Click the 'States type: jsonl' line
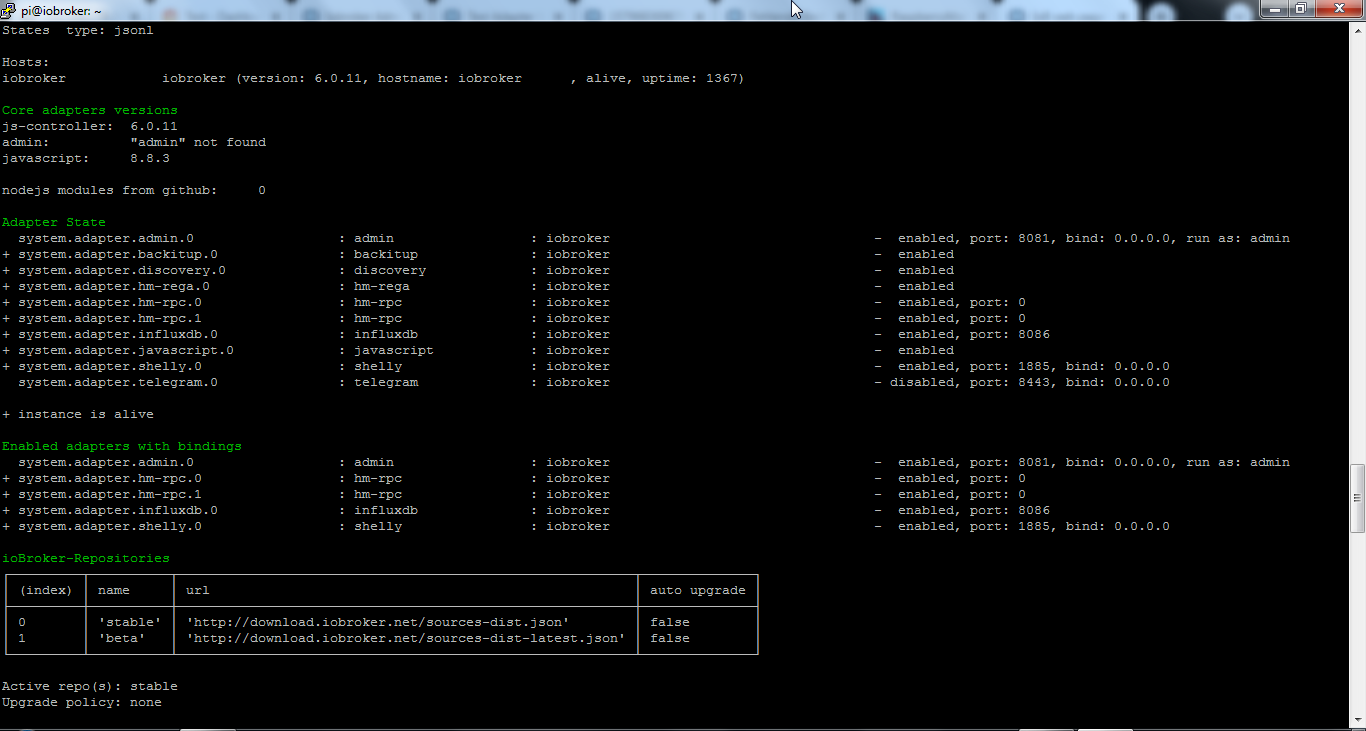Screen dimensions: 1366x731 (78, 30)
